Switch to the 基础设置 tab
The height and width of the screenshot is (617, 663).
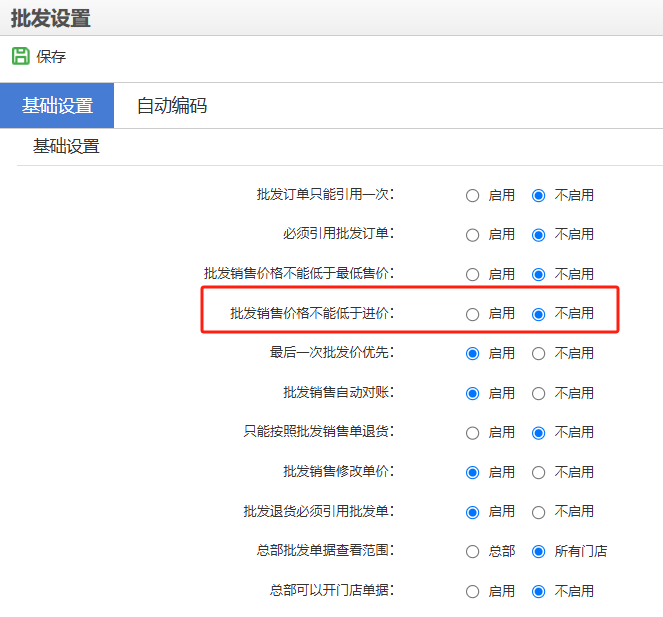(x=57, y=105)
